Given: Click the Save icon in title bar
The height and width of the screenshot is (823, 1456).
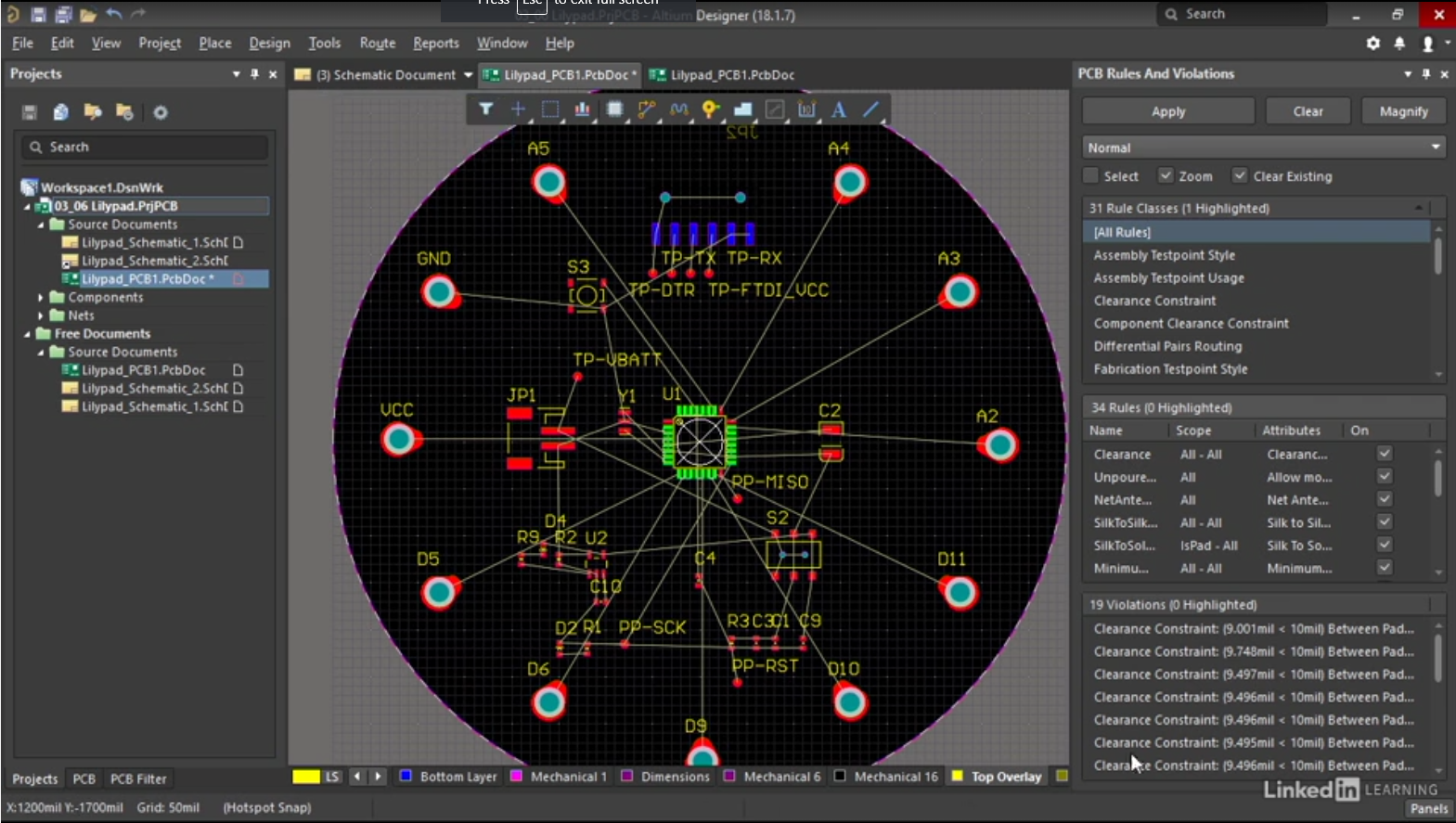Looking at the screenshot, I should [x=38, y=14].
